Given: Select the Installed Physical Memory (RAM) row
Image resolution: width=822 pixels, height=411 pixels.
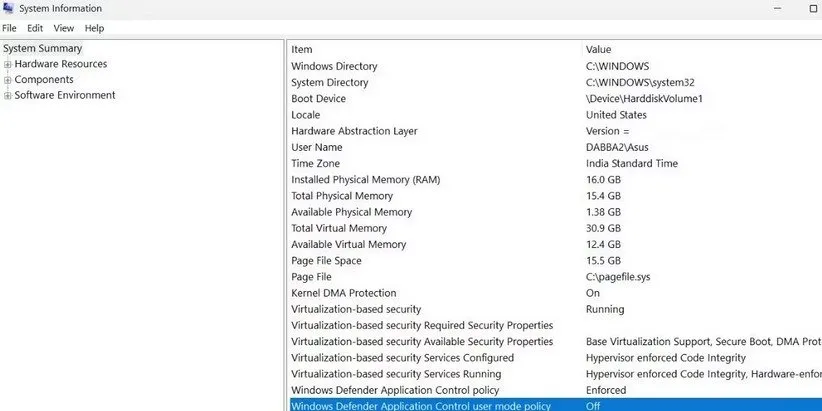Looking at the screenshot, I should click(365, 180).
